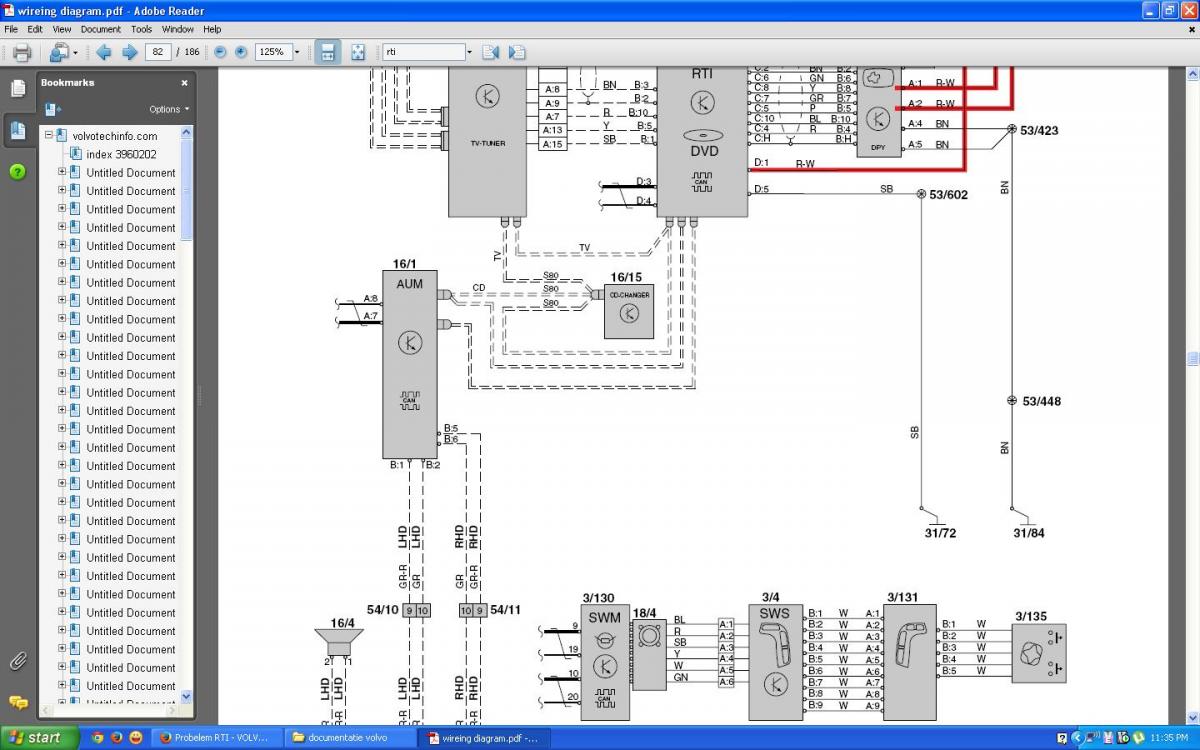Click the 125% zoom value field
The height and width of the screenshot is (750, 1200).
pos(272,52)
